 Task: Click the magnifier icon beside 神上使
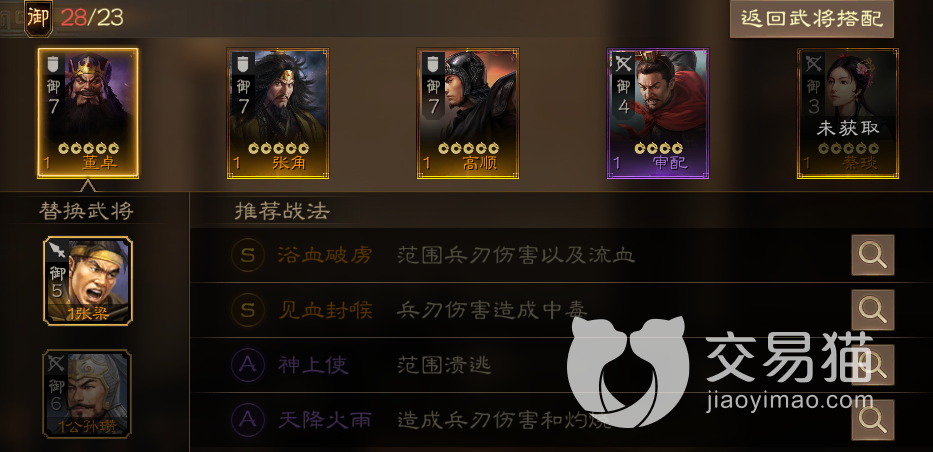pyautogui.click(x=872, y=365)
